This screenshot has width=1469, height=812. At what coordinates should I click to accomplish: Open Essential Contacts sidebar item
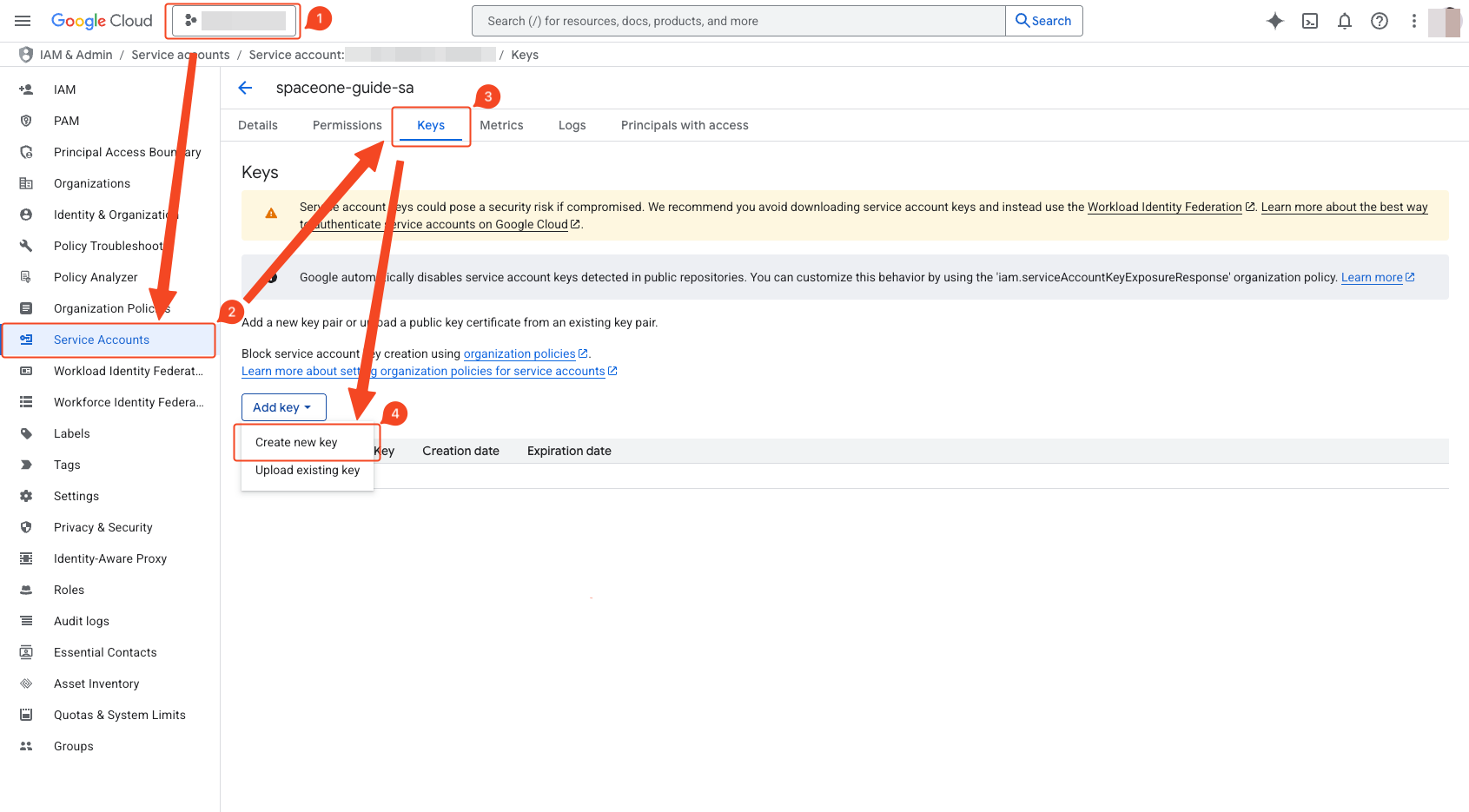[x=110, y=652]
